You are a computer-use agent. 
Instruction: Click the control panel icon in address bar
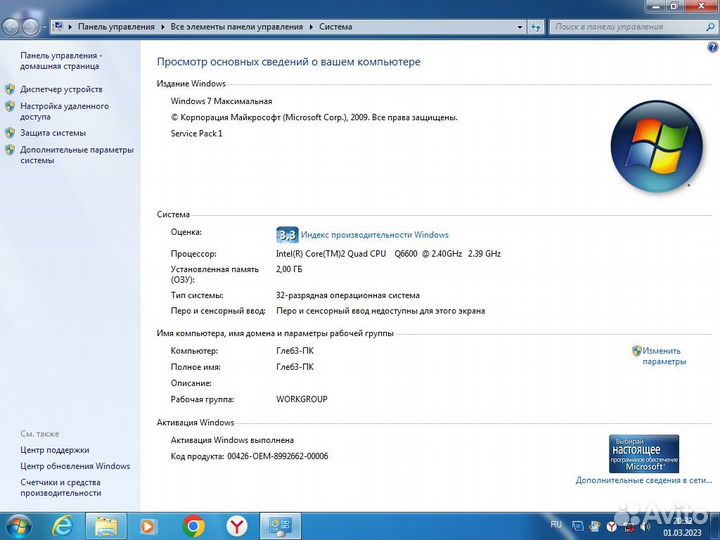(58, 26)
